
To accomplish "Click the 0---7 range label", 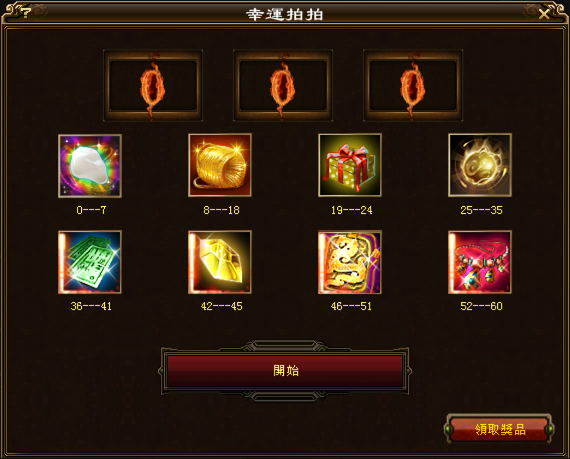I will click(91, 210).
